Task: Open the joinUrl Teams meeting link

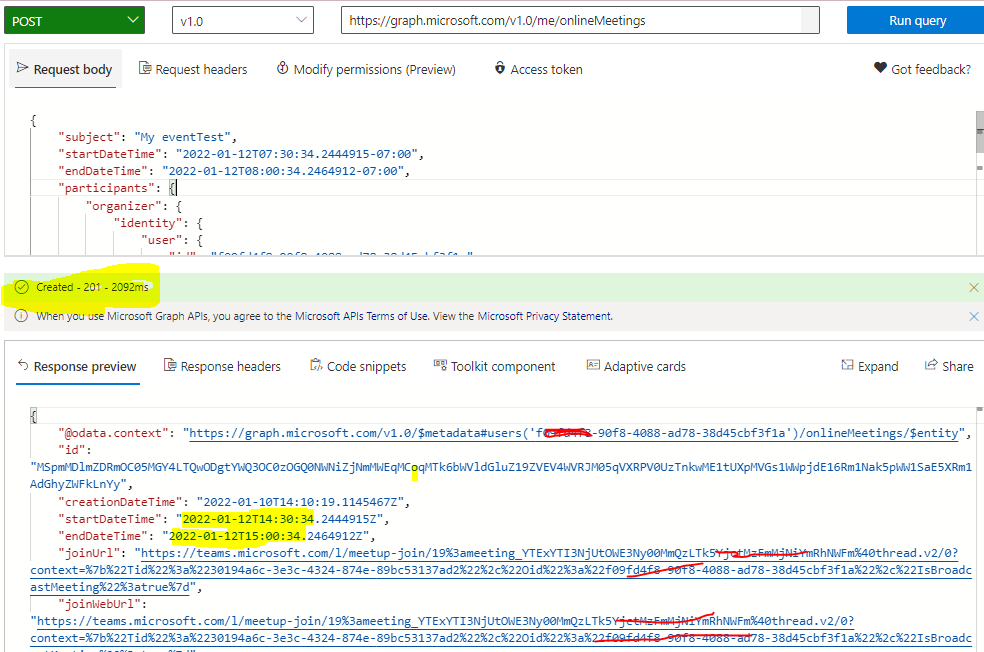Action: [x=501, y=570]
